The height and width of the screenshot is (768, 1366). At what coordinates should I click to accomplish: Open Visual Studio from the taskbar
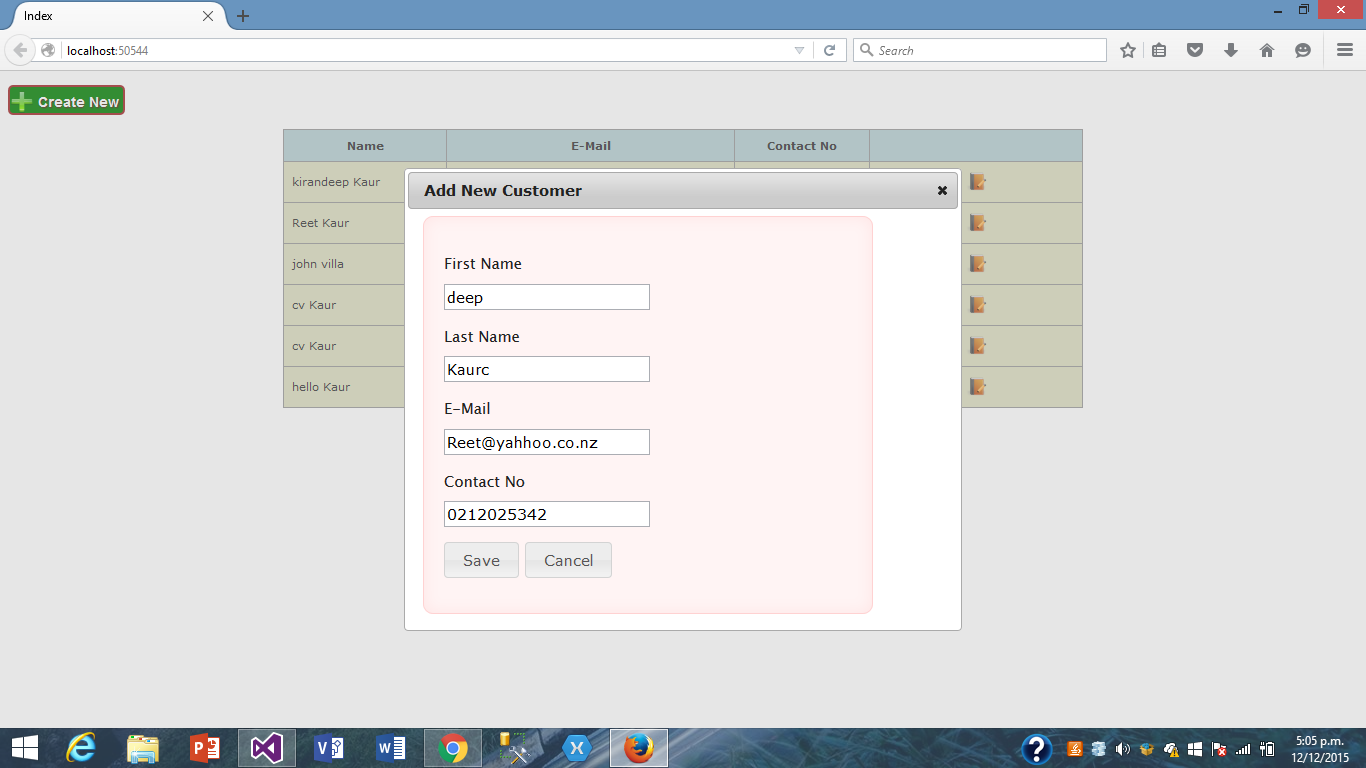266,748
